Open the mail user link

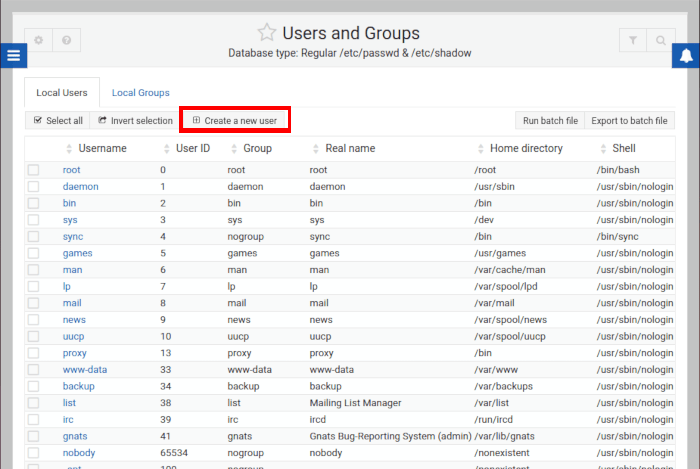click(72, 303)
